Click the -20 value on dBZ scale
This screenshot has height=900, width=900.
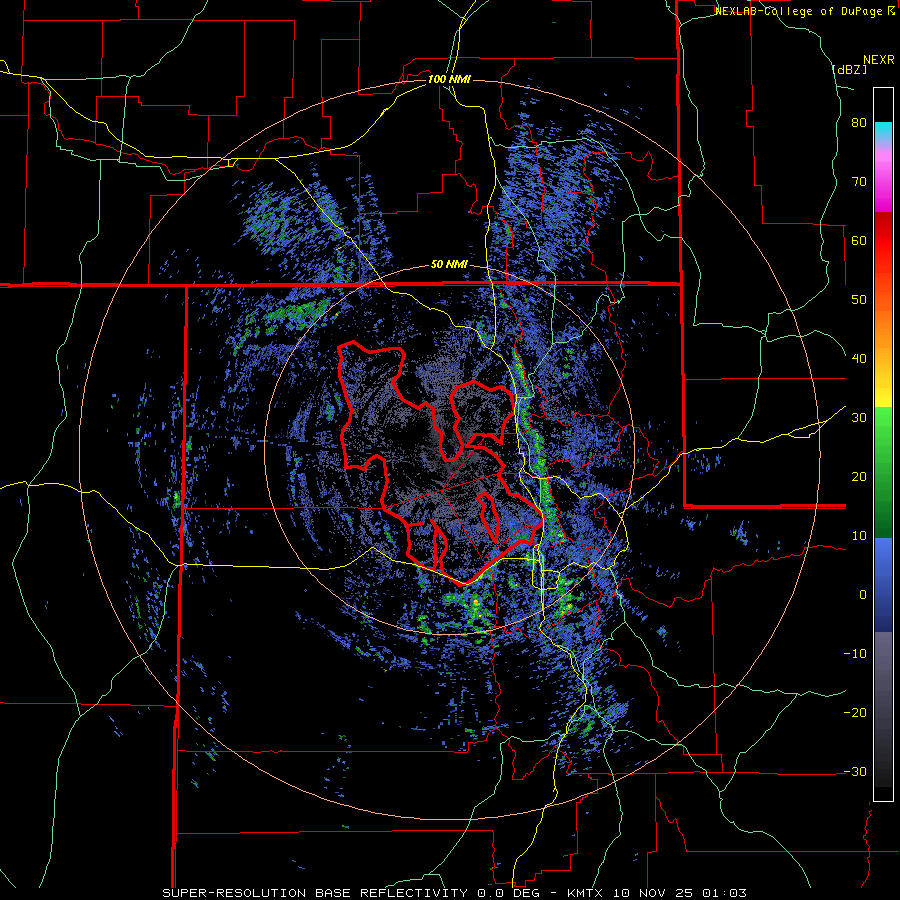(x=855, y=713)
